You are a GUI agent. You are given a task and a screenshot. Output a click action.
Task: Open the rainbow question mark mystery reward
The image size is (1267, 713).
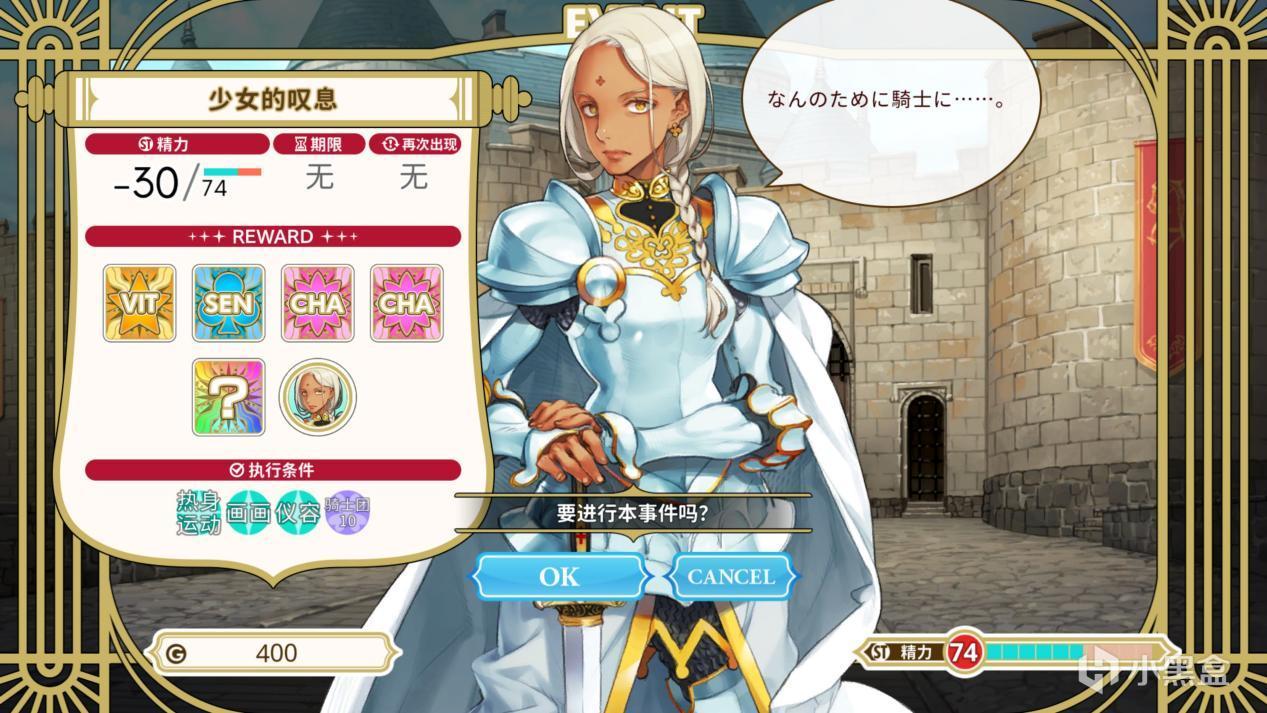coord(228,397)
